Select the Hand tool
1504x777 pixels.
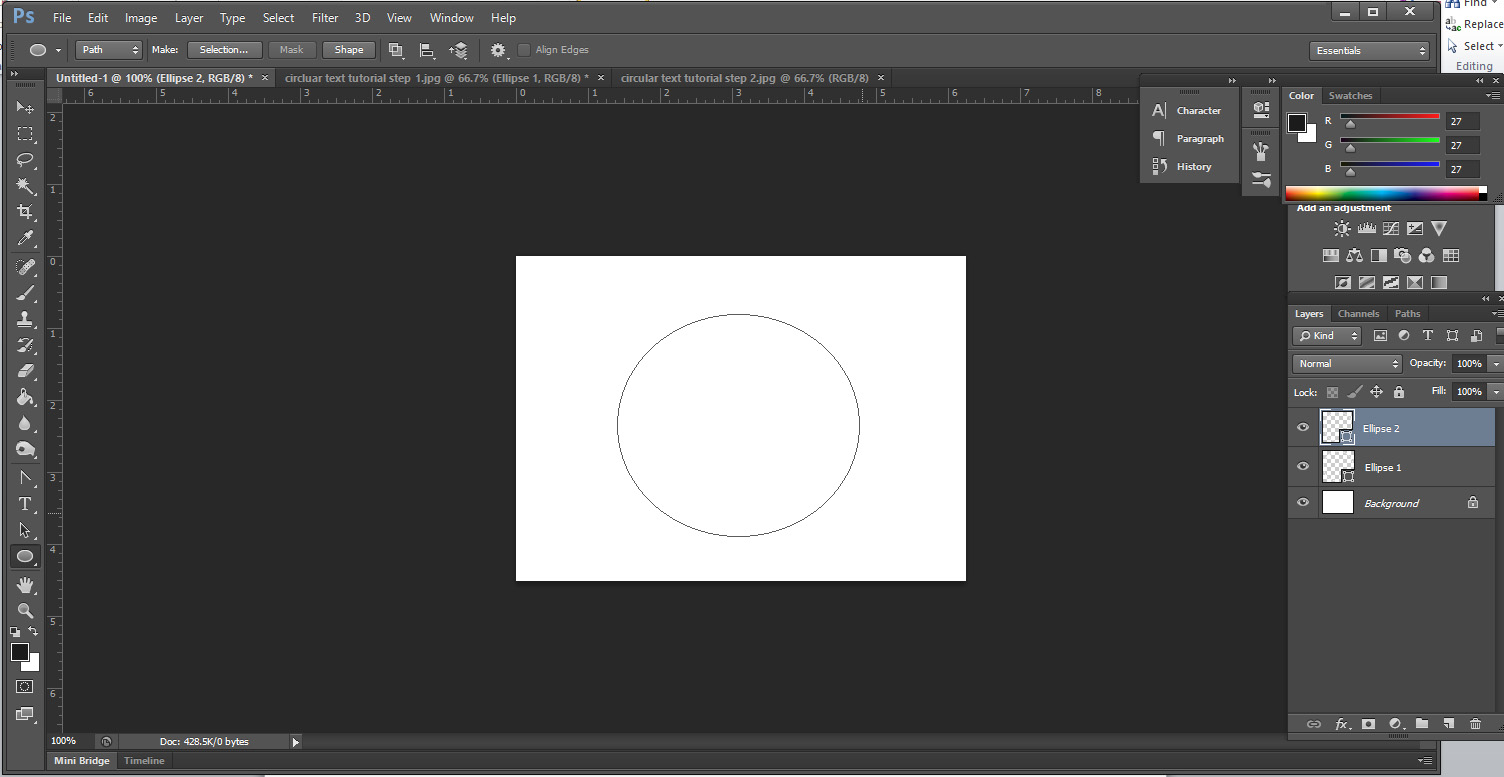25,584
